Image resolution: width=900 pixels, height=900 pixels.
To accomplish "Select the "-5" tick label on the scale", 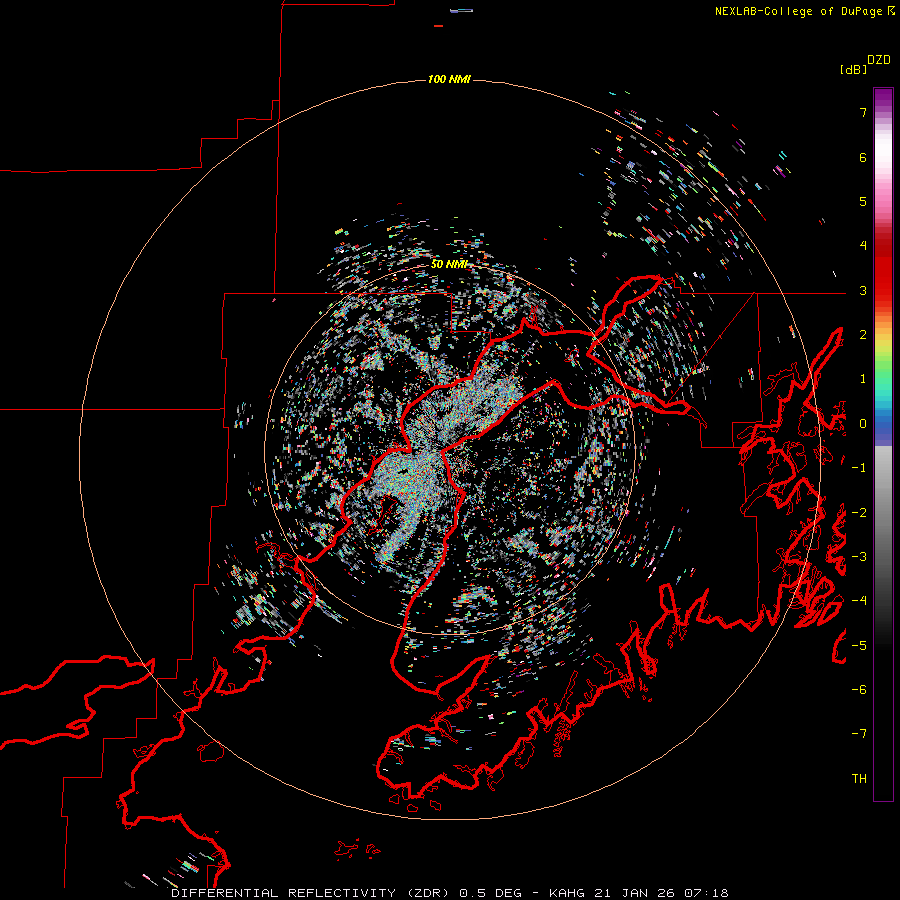I will coord(859,645).
